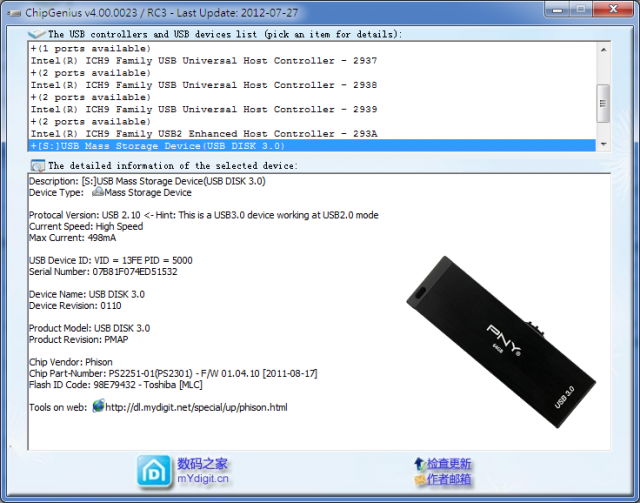
Task: Click the Device Name: USB DISK 3.0 line
Action: (x=87, y=294)
